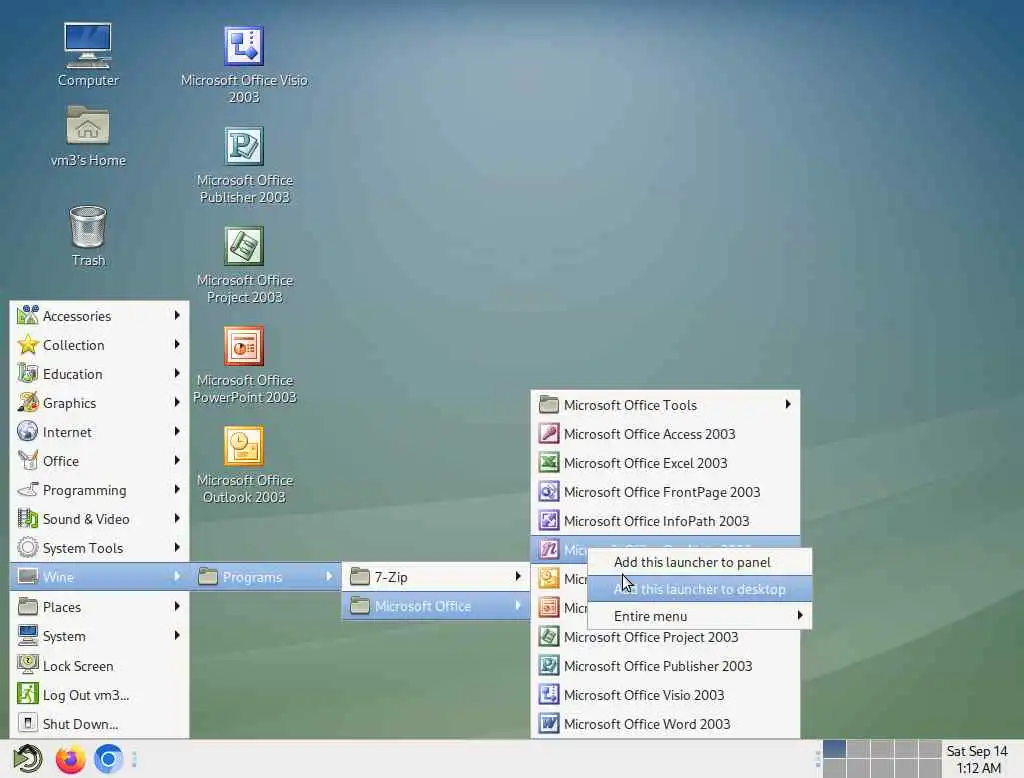Click the Publisher 2003 icon in the submenu

(549, 666)
